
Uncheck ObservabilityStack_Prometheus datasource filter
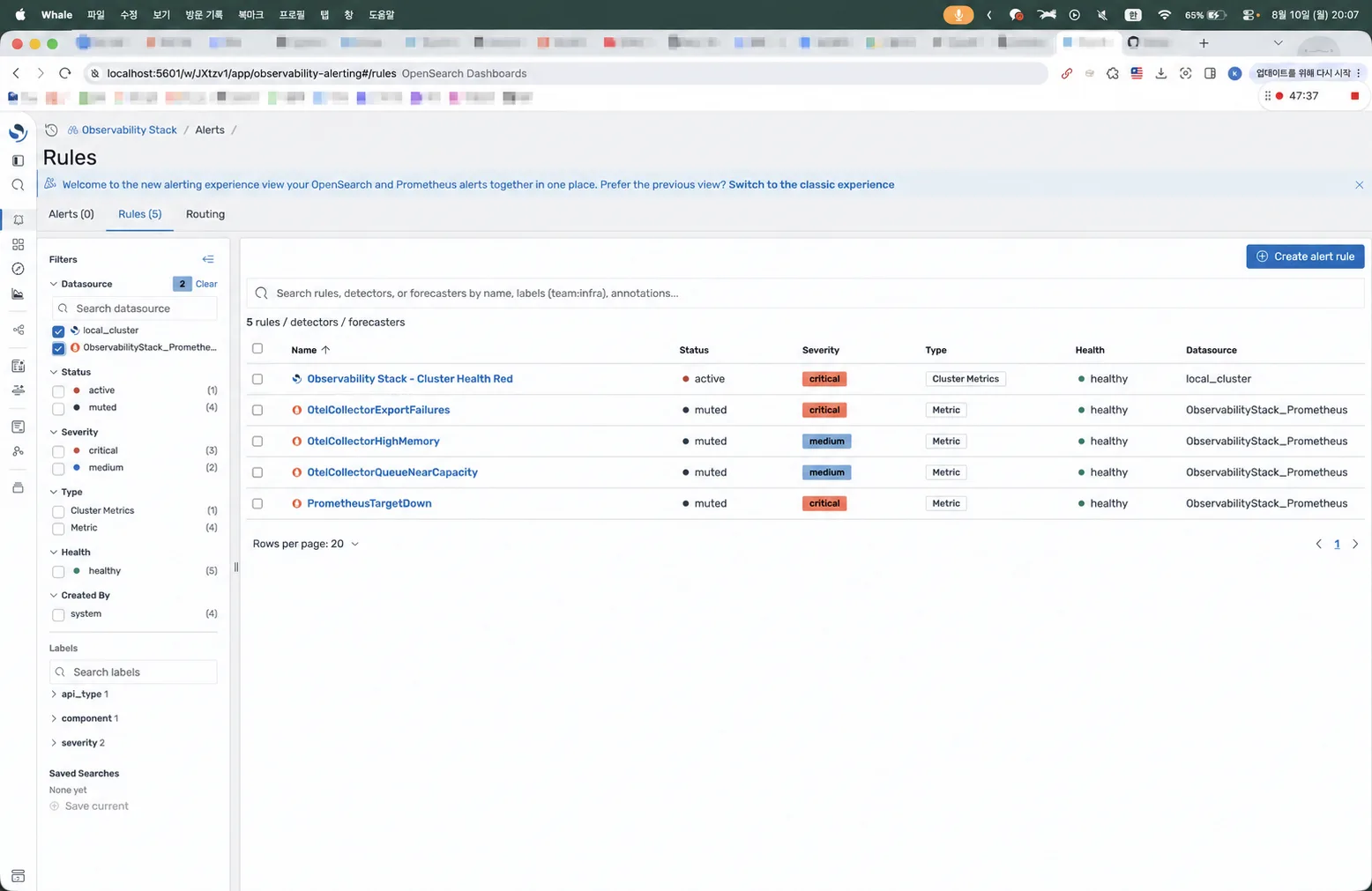(x=58, y=348)
